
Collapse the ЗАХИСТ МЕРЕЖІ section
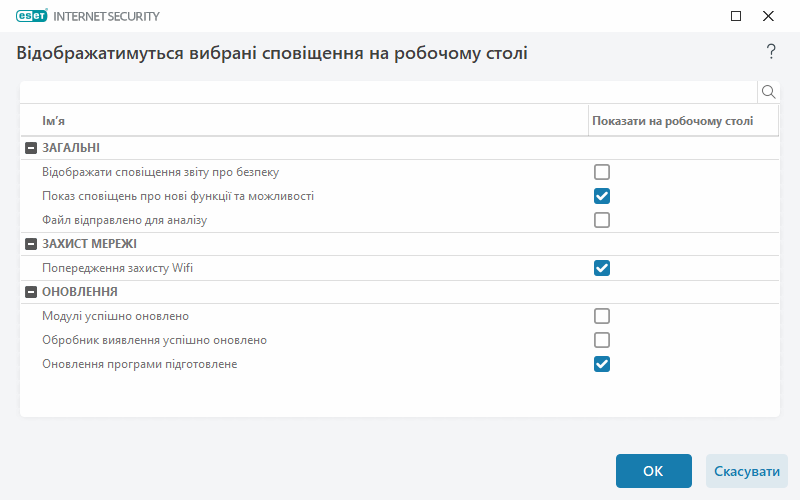coord(30,244)
